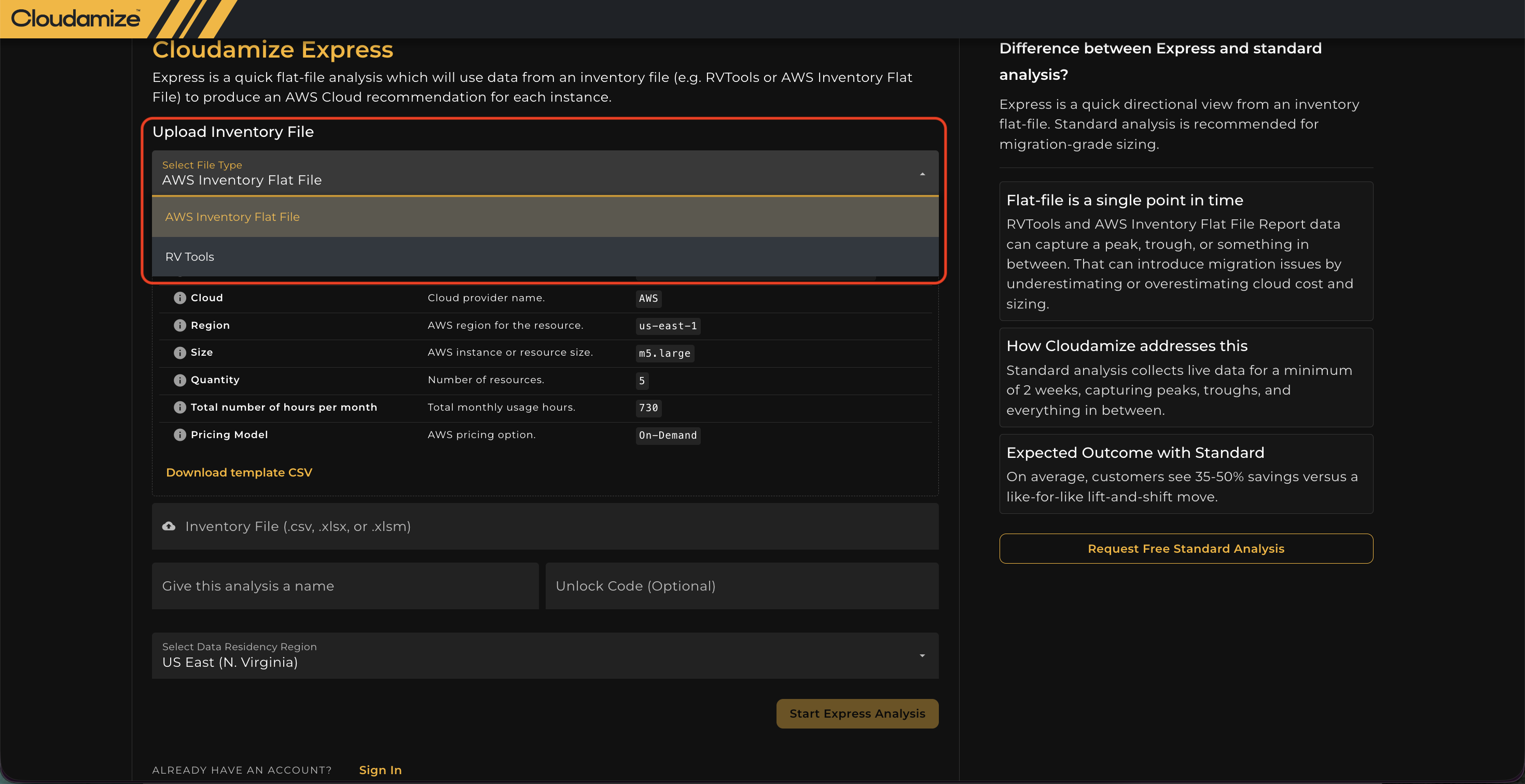Focus the Give this analysis a name field

(345, 586)
